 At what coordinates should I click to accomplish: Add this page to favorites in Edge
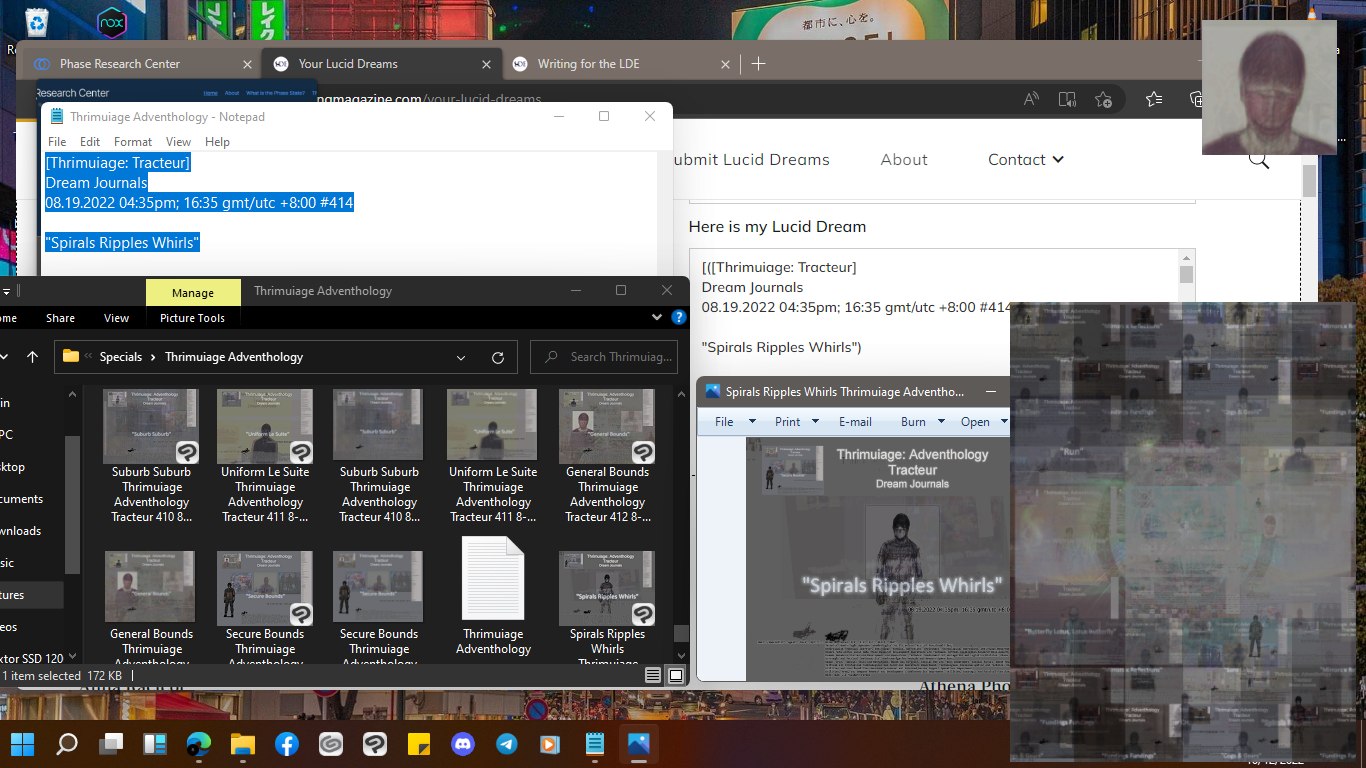coord(1103,99)
